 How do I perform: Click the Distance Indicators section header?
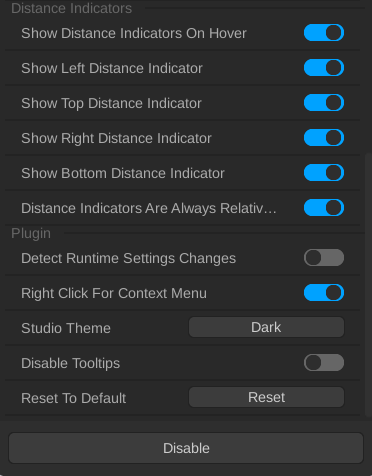pos(71,8)
